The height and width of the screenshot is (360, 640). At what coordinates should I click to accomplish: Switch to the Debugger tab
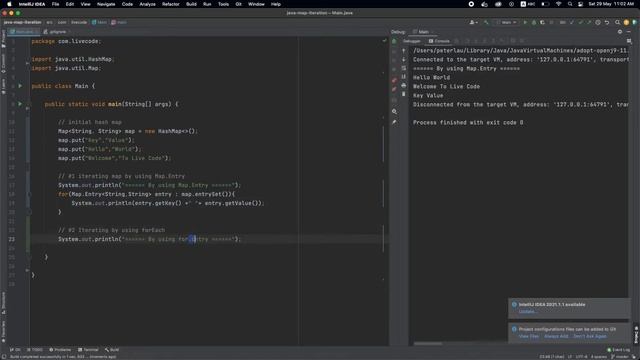coord(411,41)
